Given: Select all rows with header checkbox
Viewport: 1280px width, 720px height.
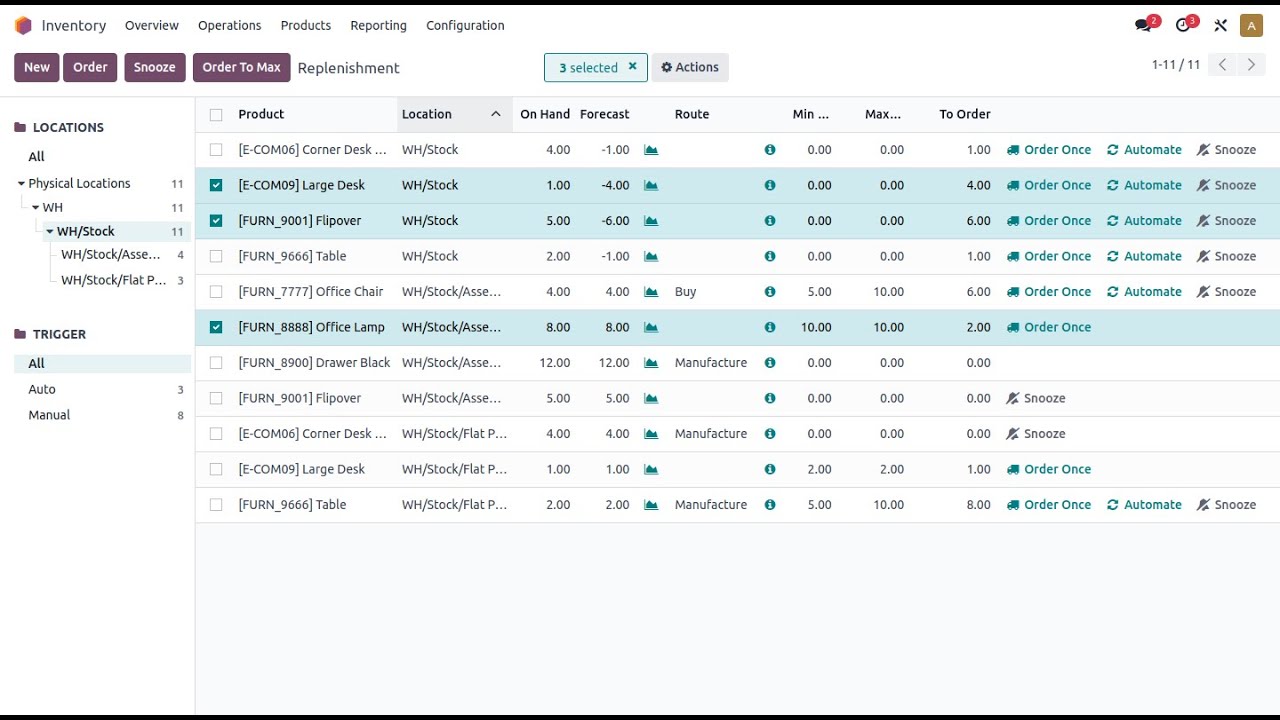Looking at the screenshot, I should (216, 115).
